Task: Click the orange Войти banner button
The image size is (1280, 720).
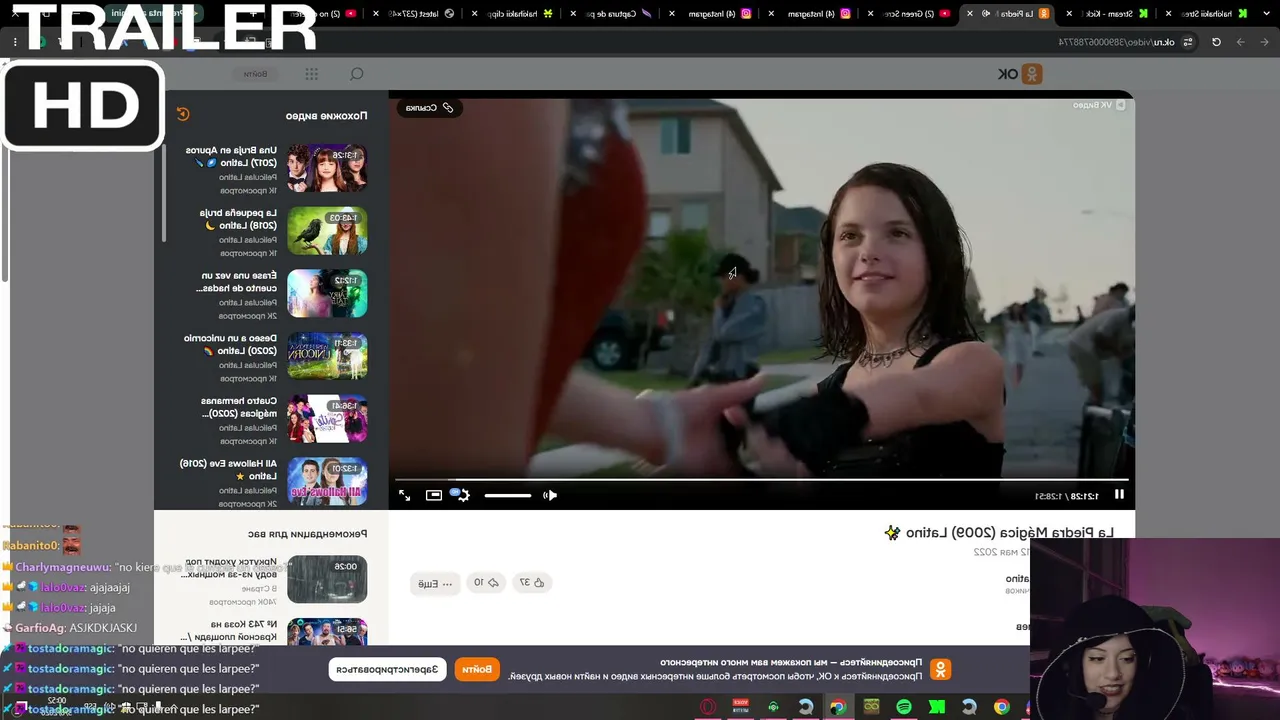Action: (x=476, y=669)
